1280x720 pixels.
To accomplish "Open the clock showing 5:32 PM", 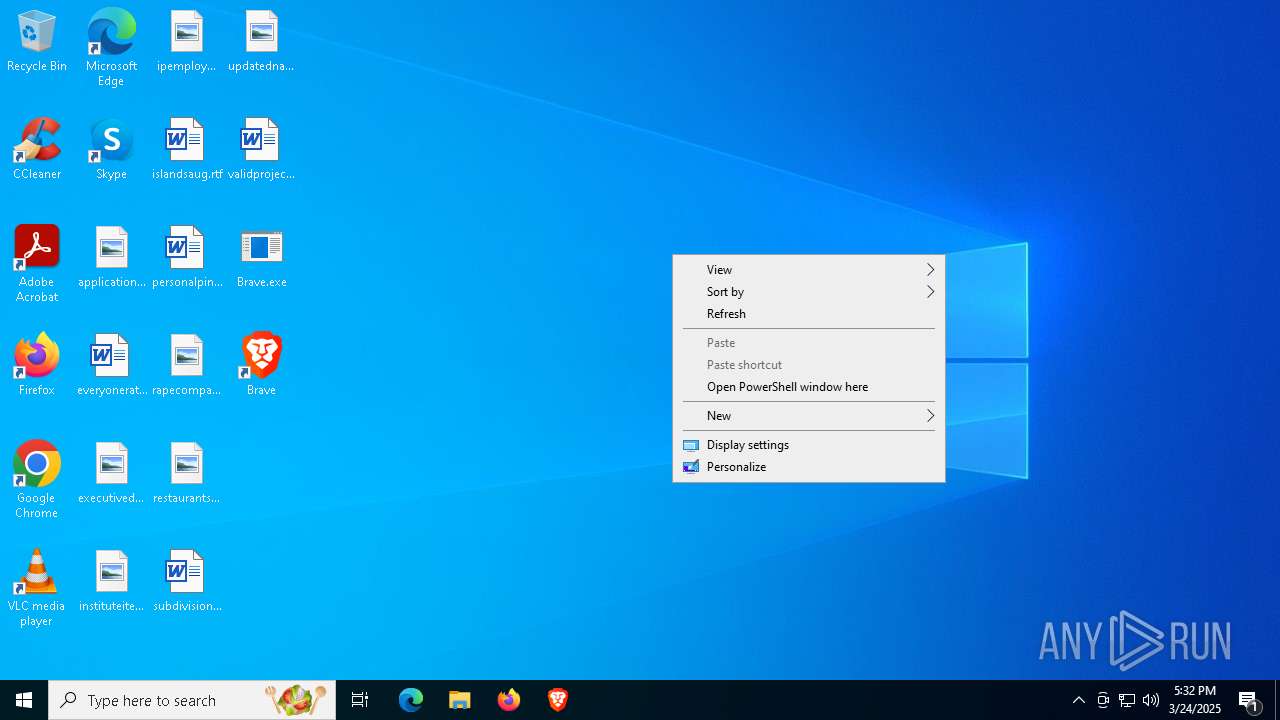I will pos(1195,700).
